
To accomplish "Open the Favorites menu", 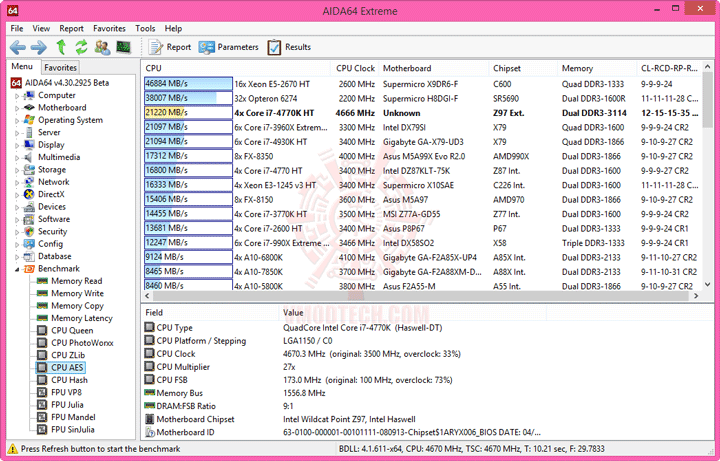I will [x=109, y=28].
